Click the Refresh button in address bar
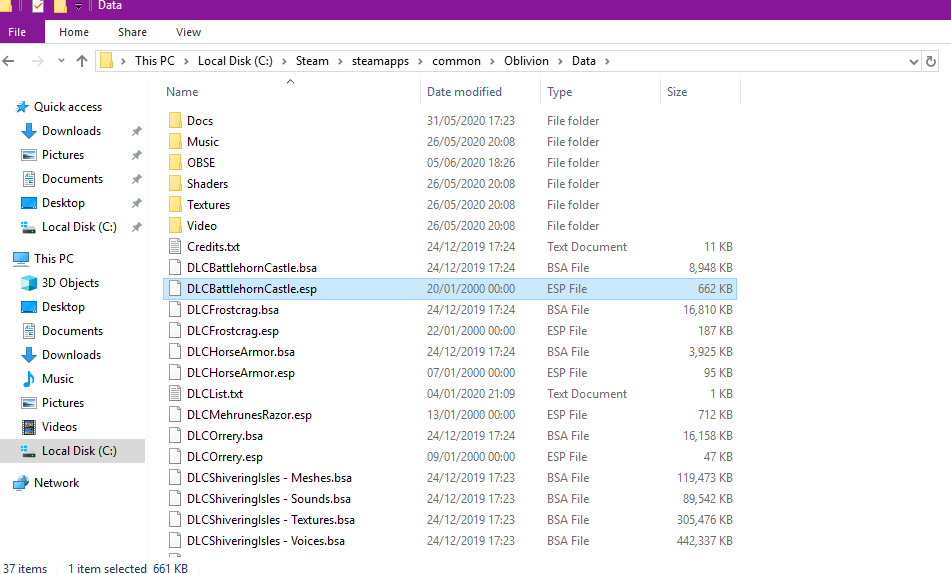This screenshot has width=951, height=574. tap(931, 61)
